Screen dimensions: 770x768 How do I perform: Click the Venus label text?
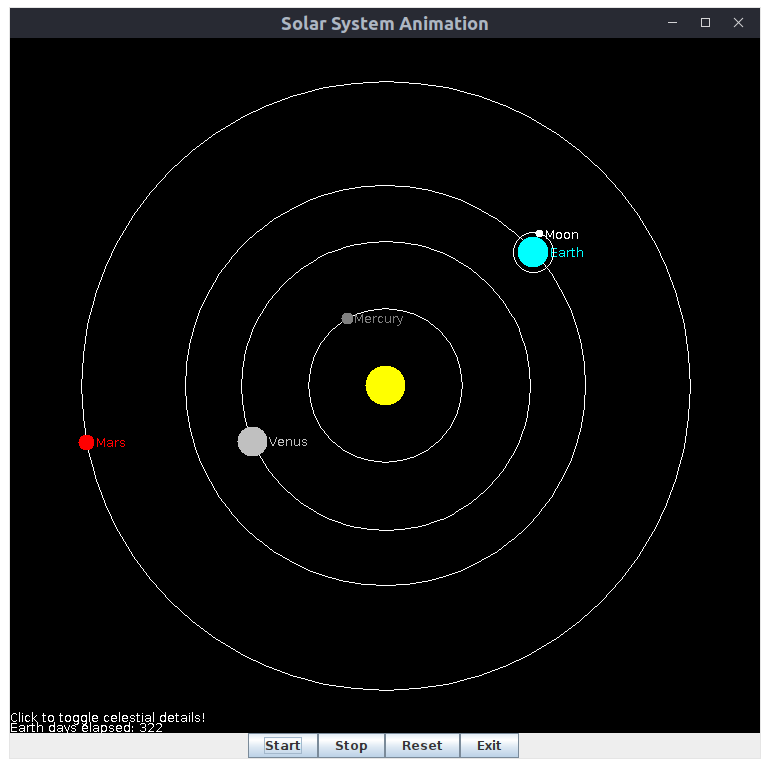(288, 441)
